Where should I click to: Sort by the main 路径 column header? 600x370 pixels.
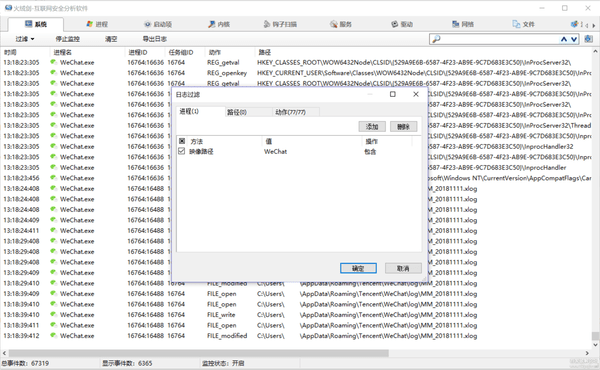coord(264,52)
